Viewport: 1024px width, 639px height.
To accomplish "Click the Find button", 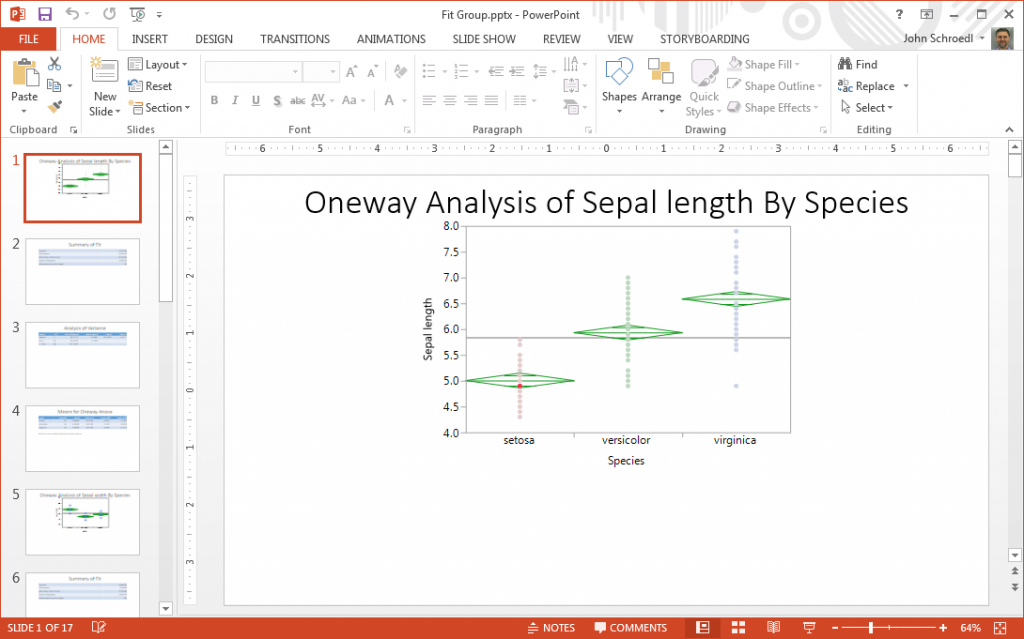I will (858, 65).
